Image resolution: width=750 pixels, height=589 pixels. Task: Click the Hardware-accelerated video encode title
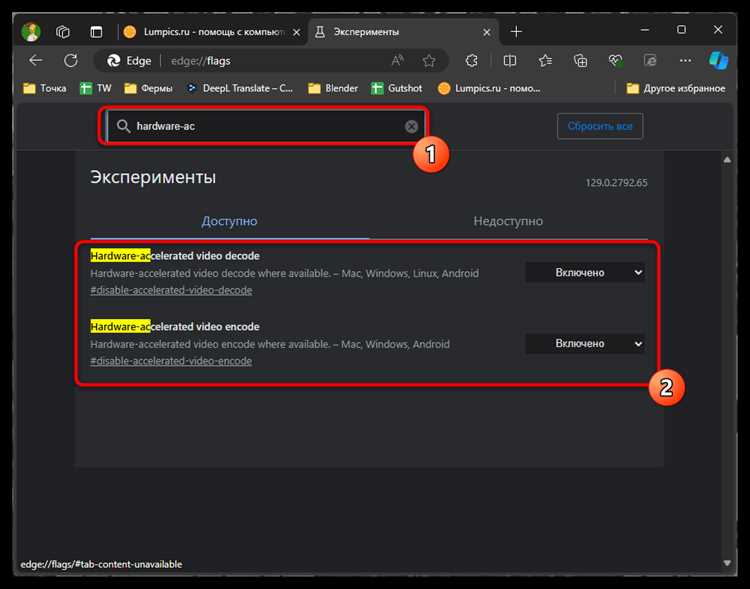(x=175, y=327)
